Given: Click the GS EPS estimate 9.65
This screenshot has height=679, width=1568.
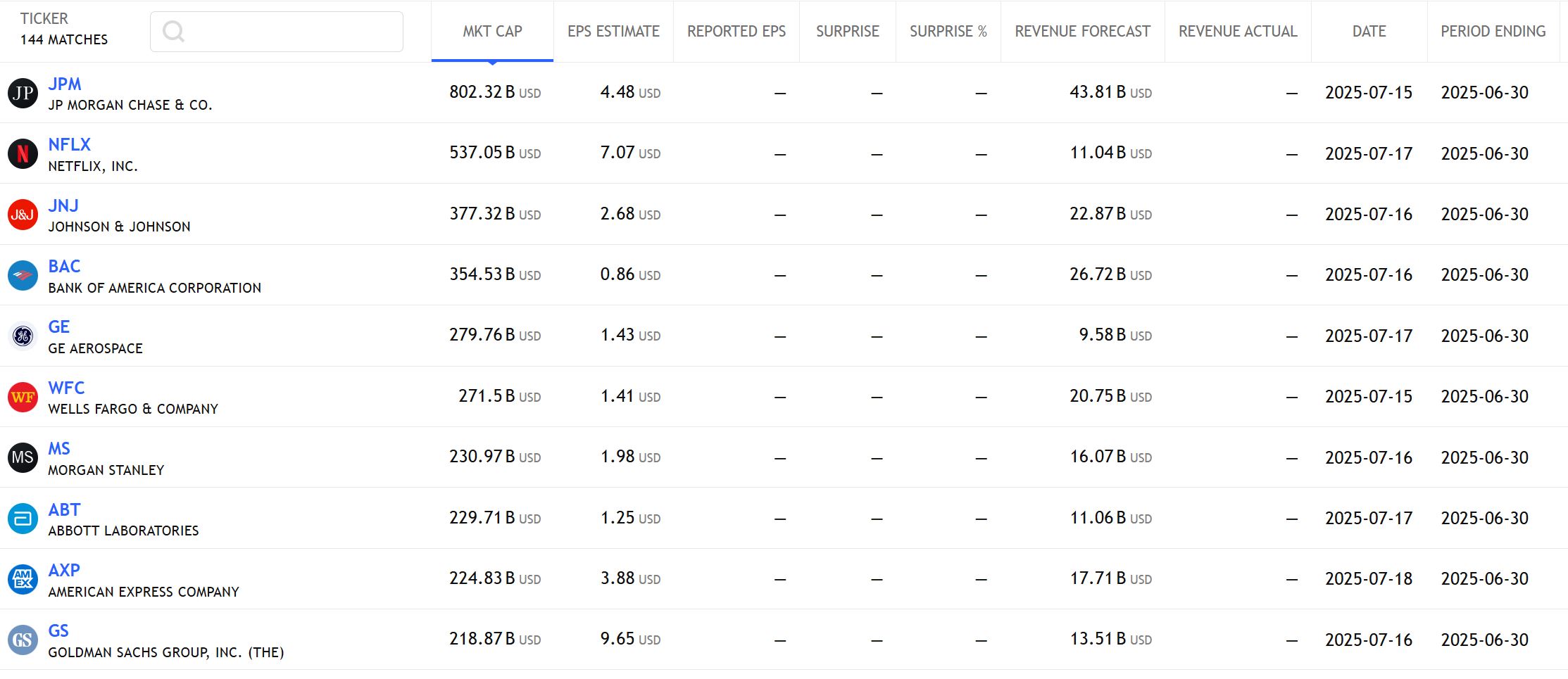Looking at the screenshot, I should 630,639.
